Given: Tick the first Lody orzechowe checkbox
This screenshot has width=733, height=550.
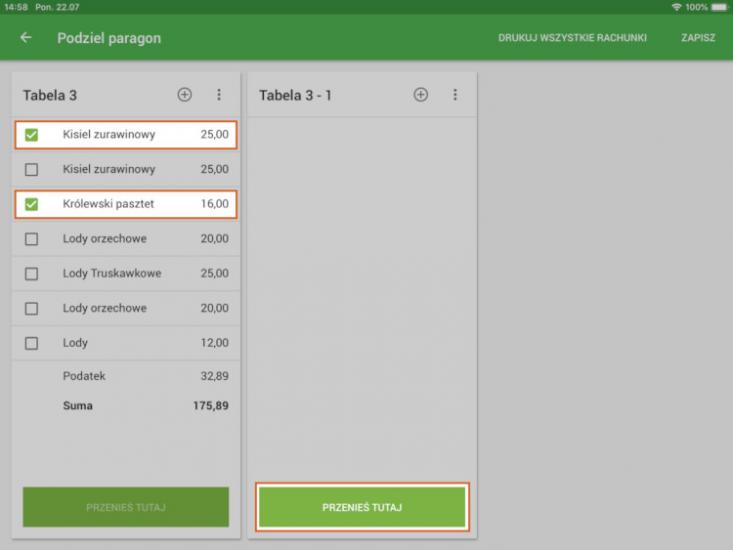Looking at the screenshot, I should point(31,239).
